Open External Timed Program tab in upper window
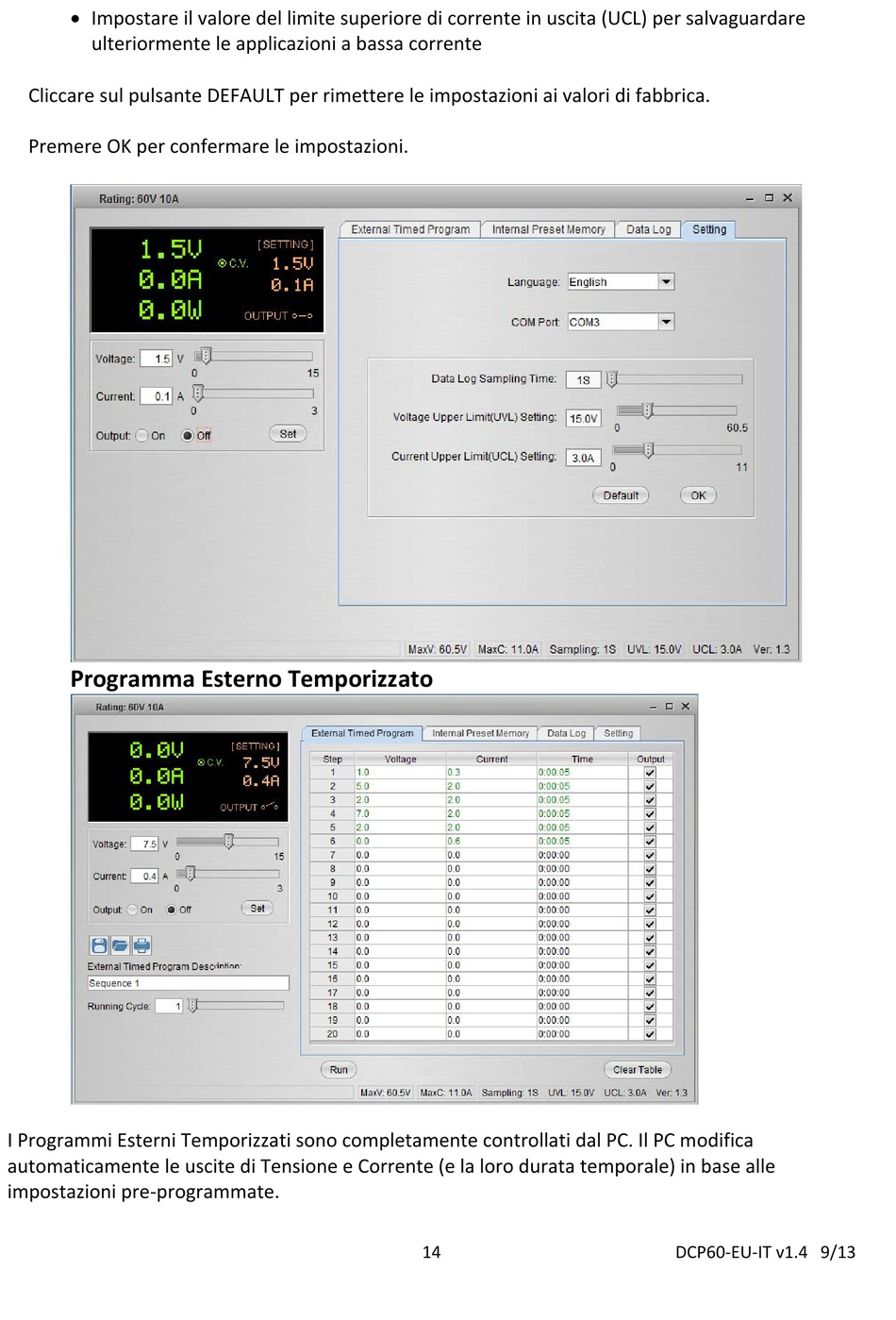Viewport: 896px width, 1320px height. tap(410, 229)
